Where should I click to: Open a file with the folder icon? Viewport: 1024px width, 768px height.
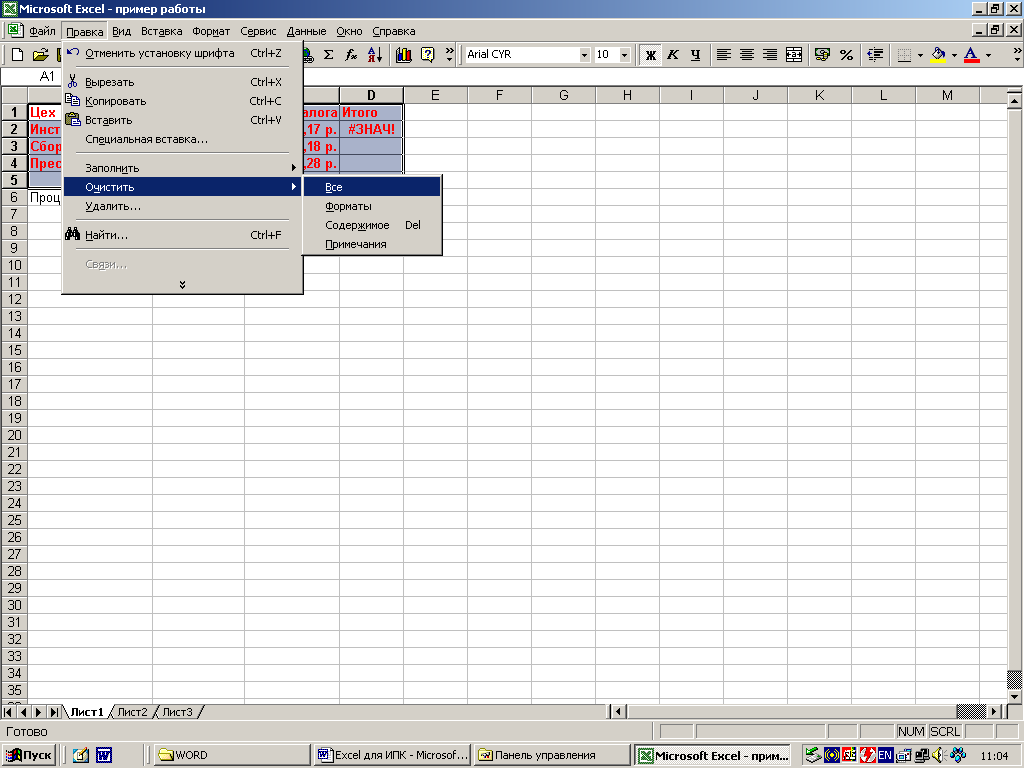40,55
